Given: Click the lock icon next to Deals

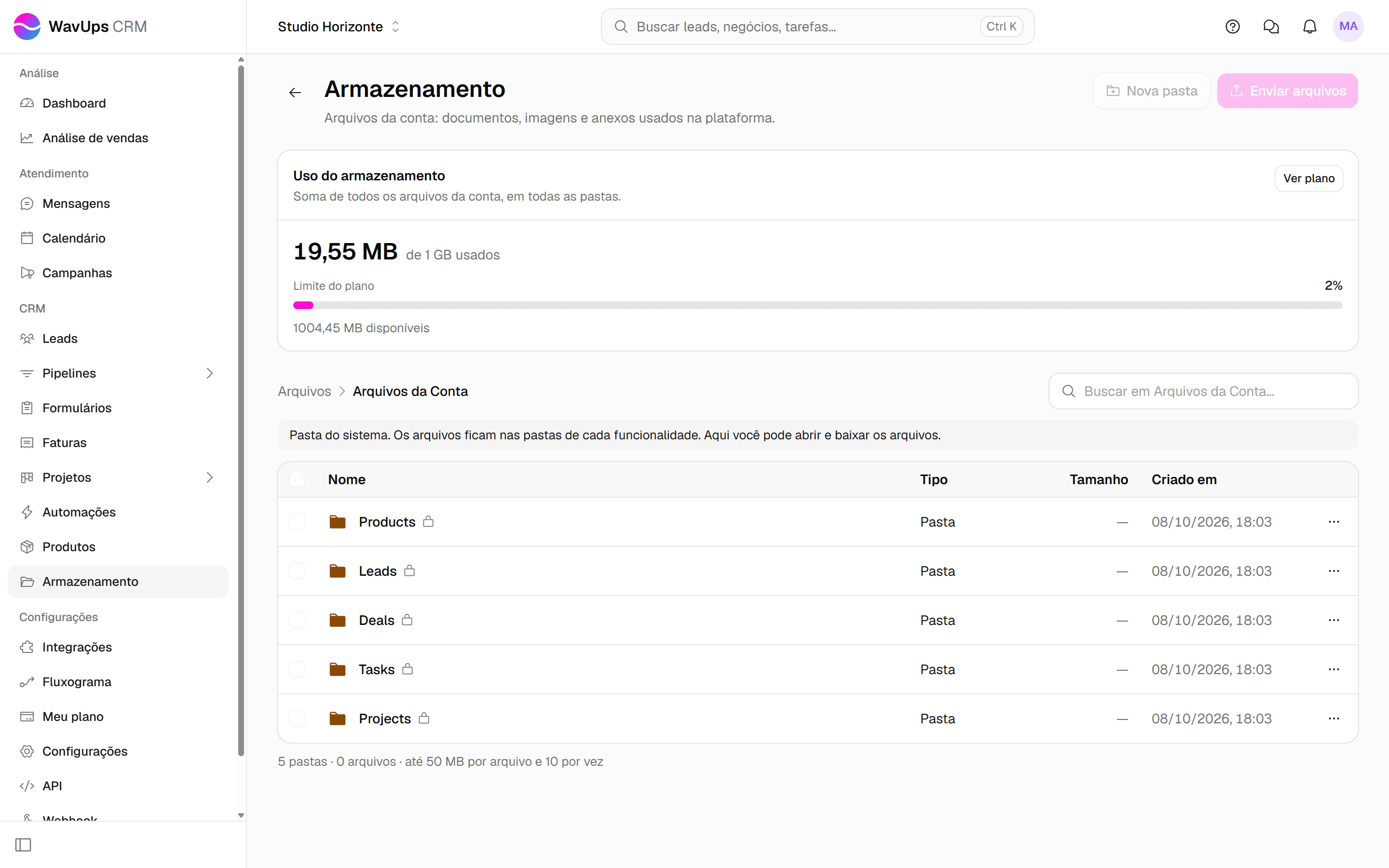Looking at the screenshot, I should click(x=407, y=620).
